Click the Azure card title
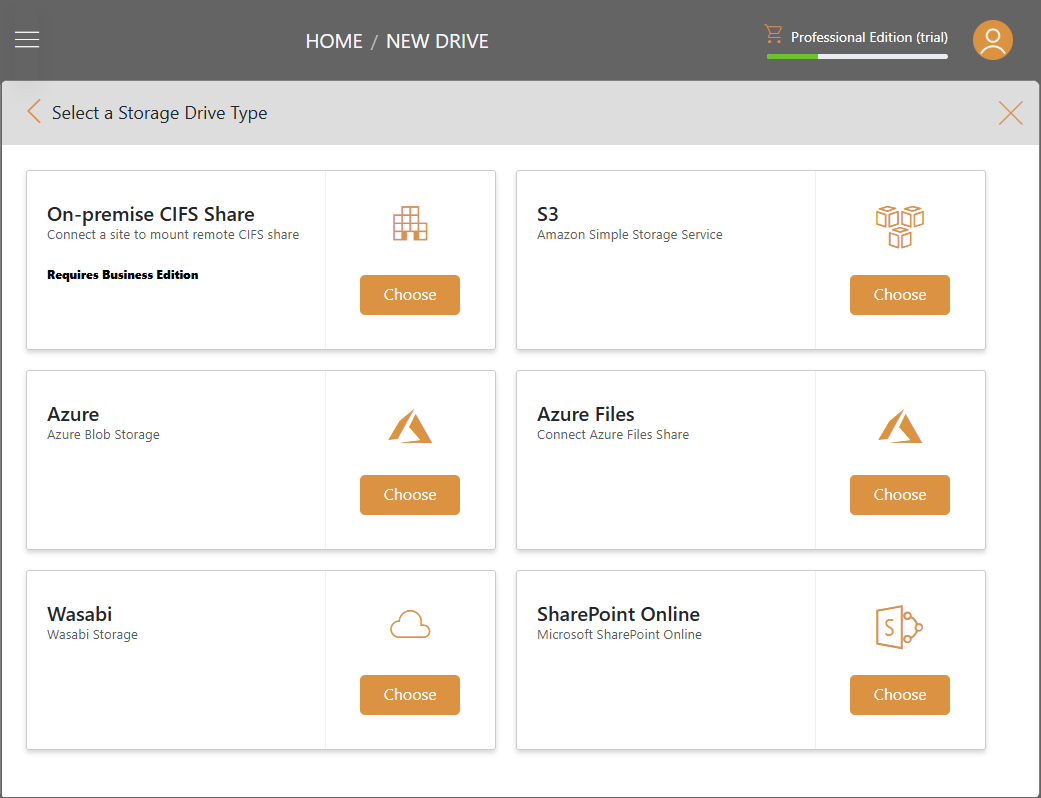The height and width of the screenshot is (798, 1041). tap(73, 414)
